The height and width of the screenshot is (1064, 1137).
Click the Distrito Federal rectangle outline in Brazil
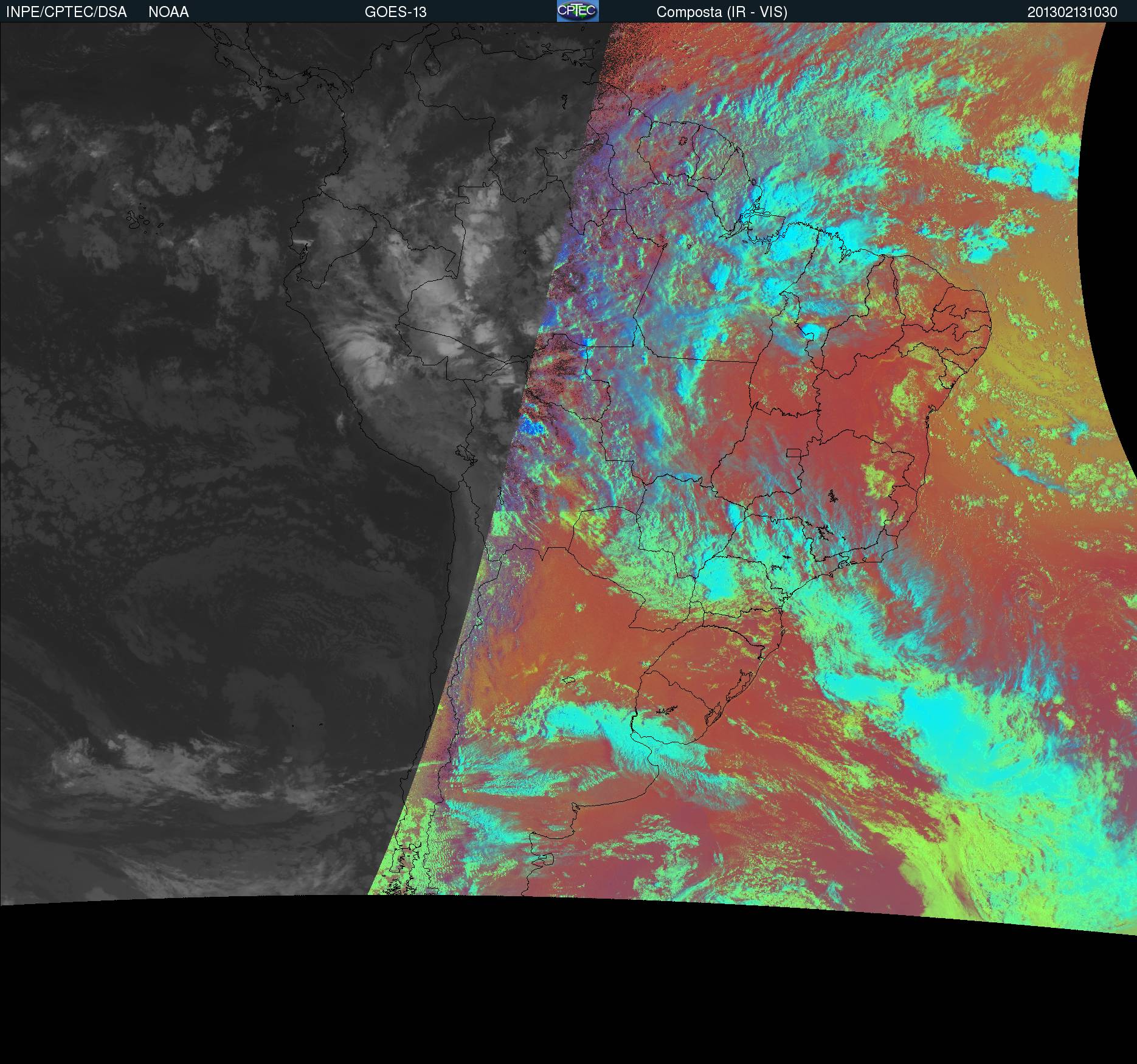(x=794, y=452)
